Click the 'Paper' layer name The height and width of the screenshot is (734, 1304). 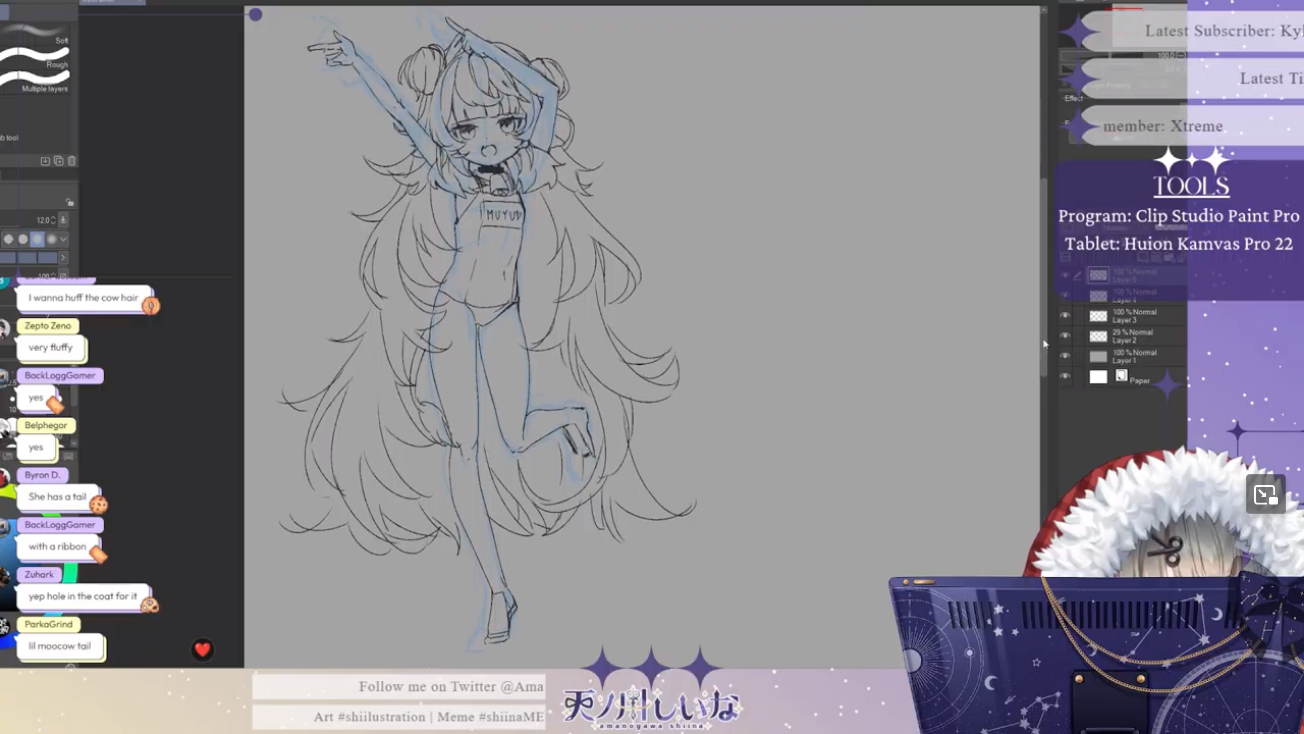(1140, 380)
